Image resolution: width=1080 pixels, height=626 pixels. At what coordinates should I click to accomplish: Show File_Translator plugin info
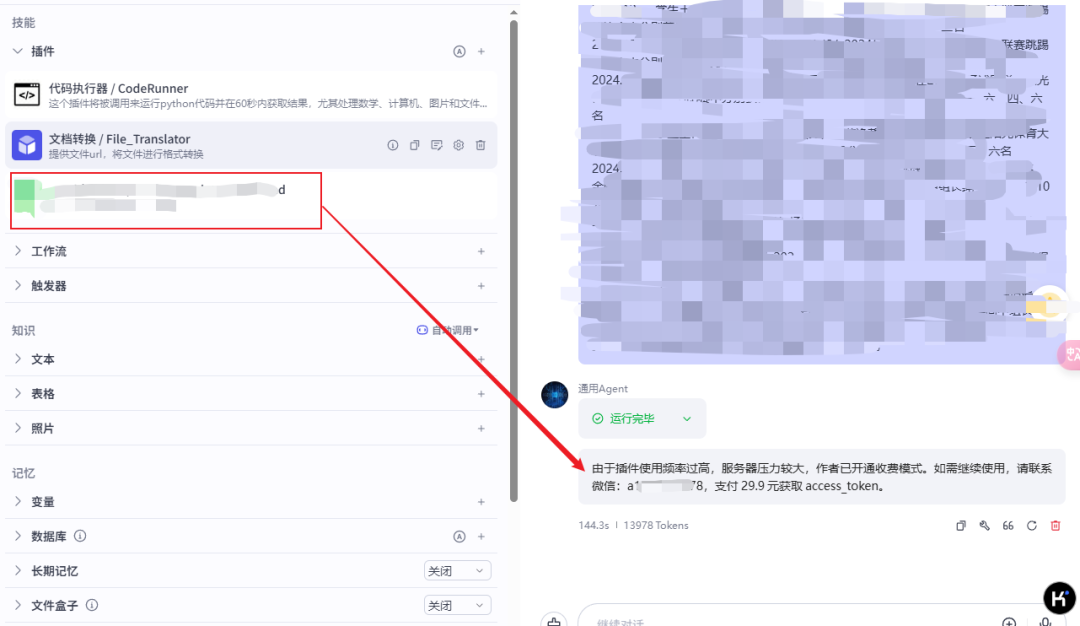[393, 145]
